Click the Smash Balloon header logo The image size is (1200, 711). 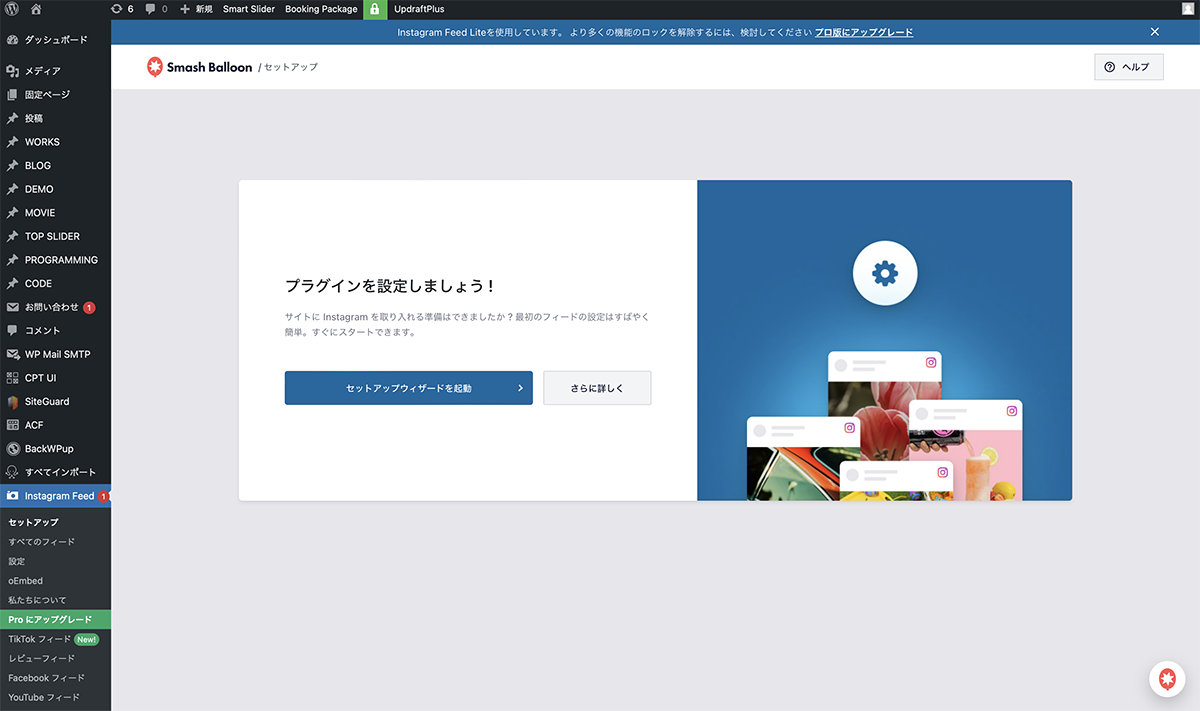(x=199, y=67)
